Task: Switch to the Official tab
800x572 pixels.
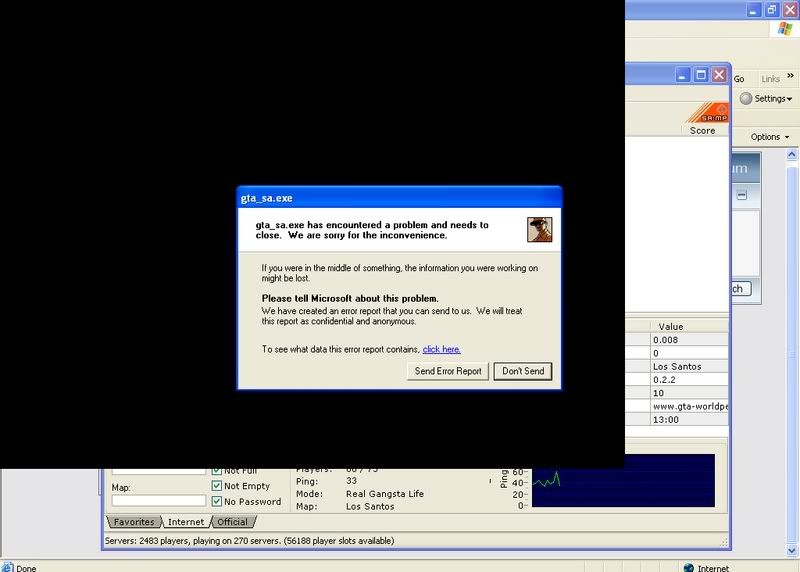Action: (x=232, y=522)
